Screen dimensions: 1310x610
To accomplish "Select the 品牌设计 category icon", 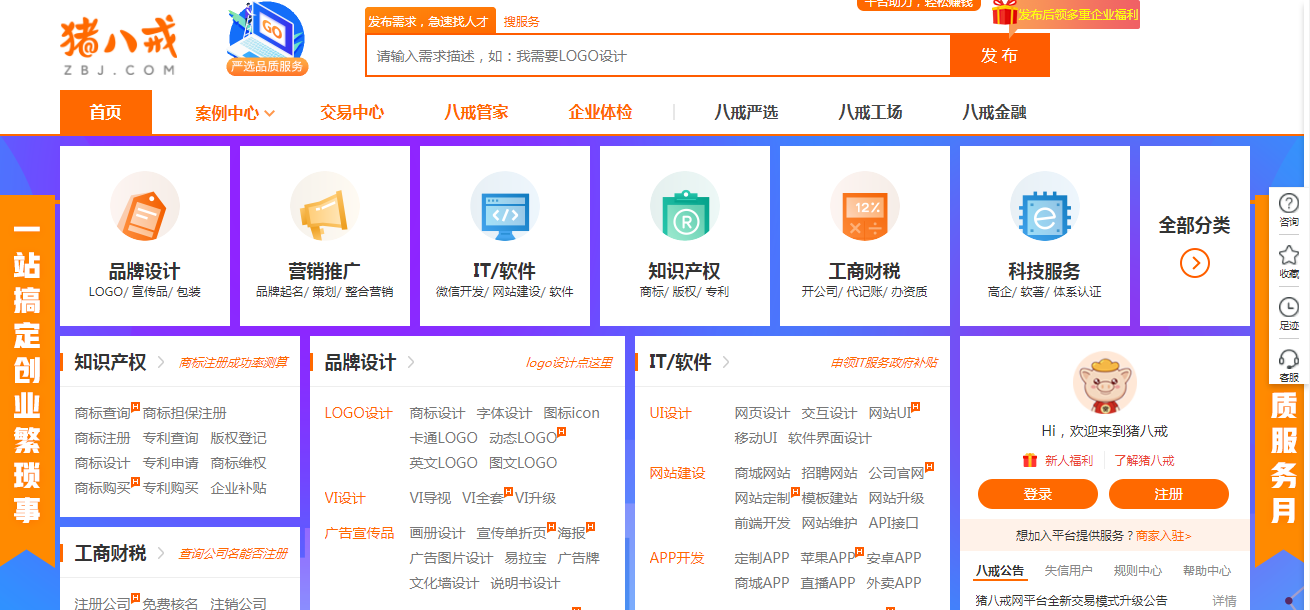I will pos(144,206).
